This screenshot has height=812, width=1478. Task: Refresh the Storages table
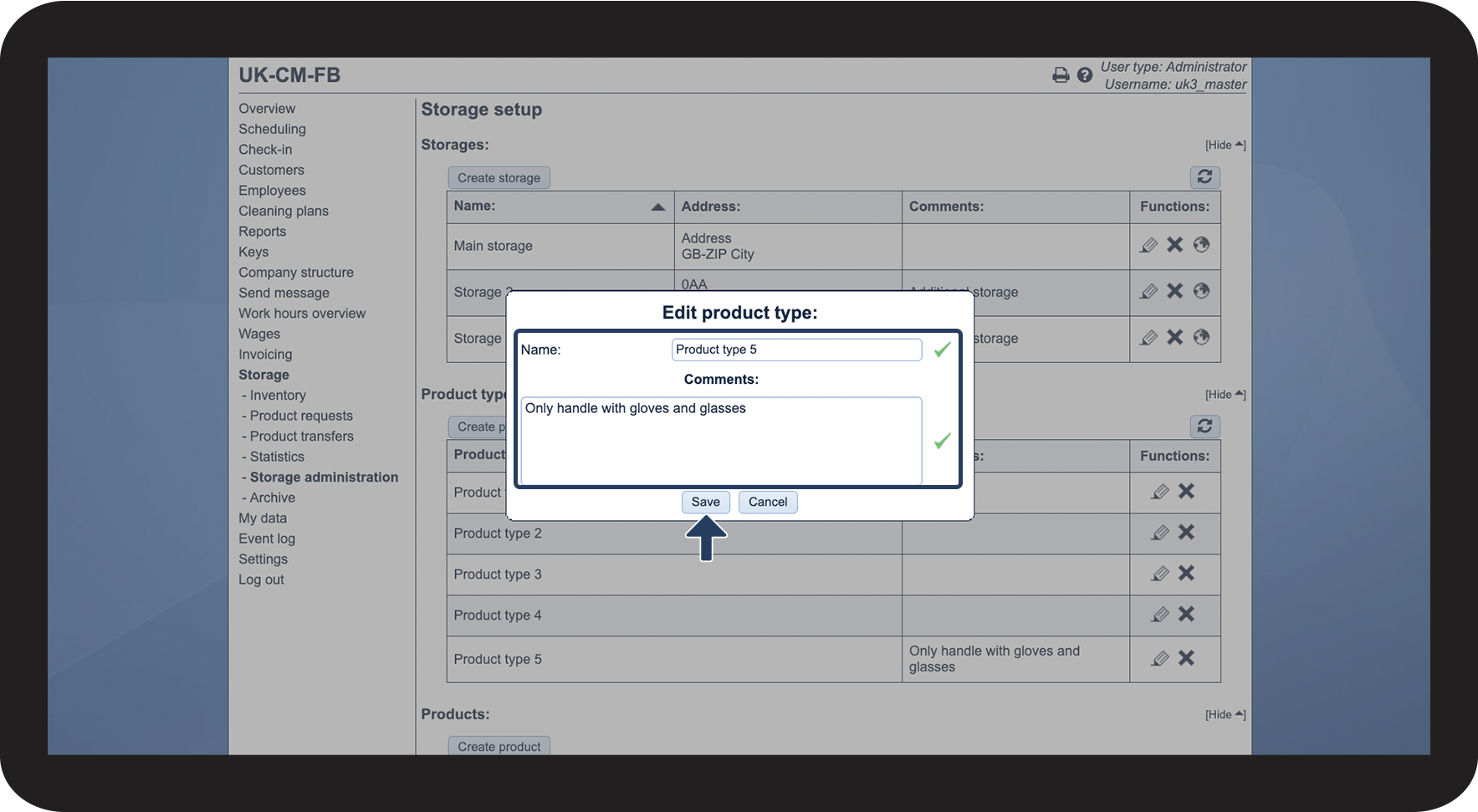(x=1204, y=177)
